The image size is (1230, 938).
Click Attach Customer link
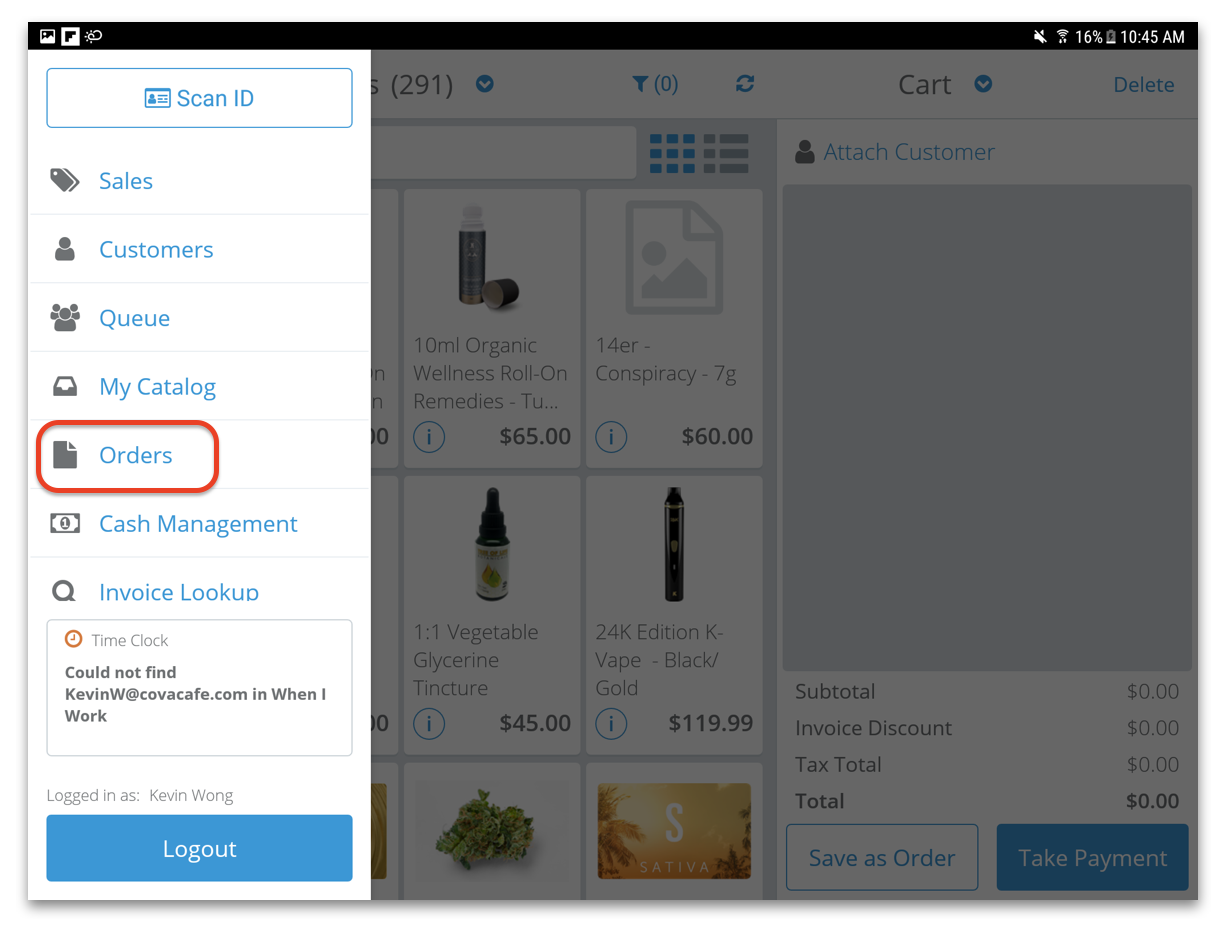click(x=908, y=152)
